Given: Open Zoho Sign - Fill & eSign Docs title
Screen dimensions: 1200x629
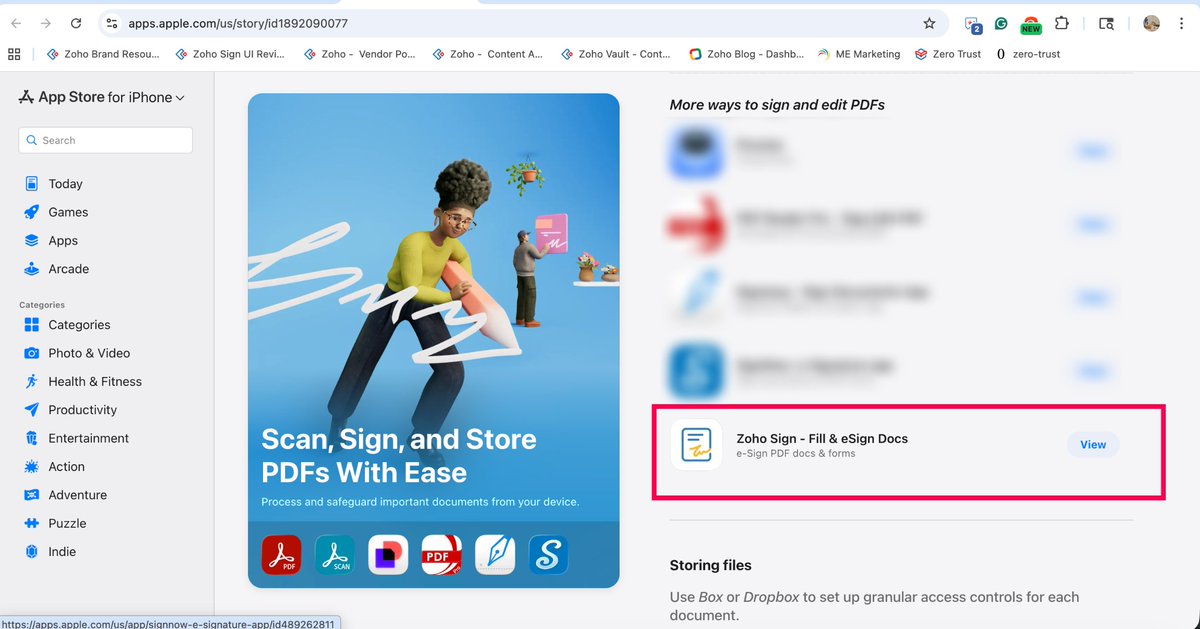Looking at the screenshot, I should (822, 438).
